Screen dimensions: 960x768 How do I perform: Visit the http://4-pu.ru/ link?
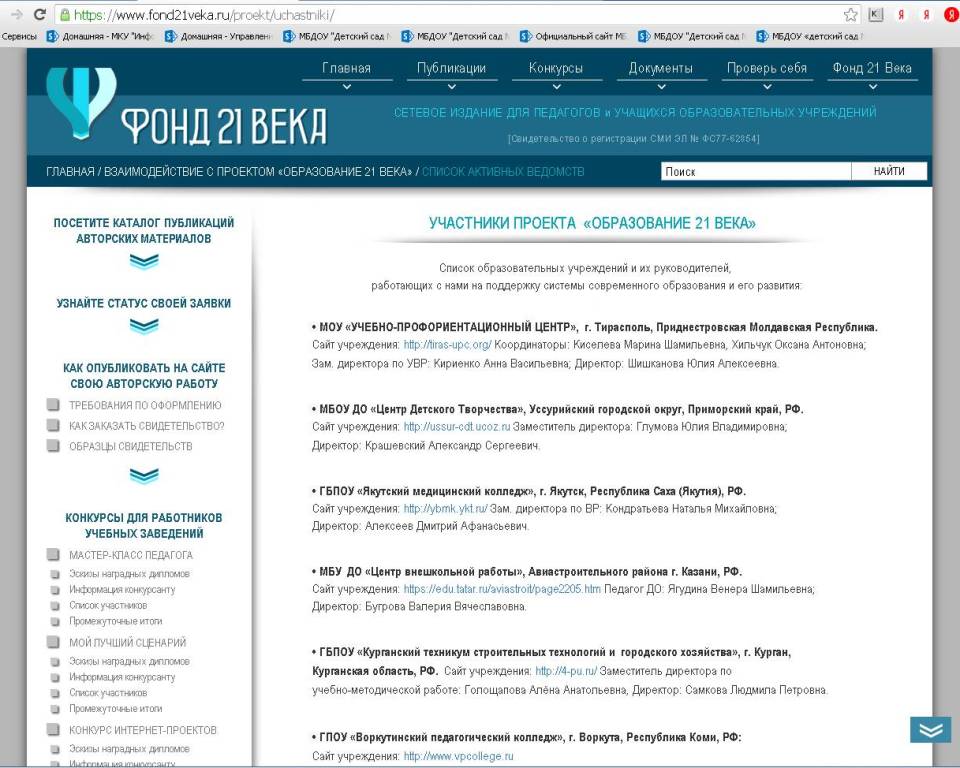tap(566, 671)
